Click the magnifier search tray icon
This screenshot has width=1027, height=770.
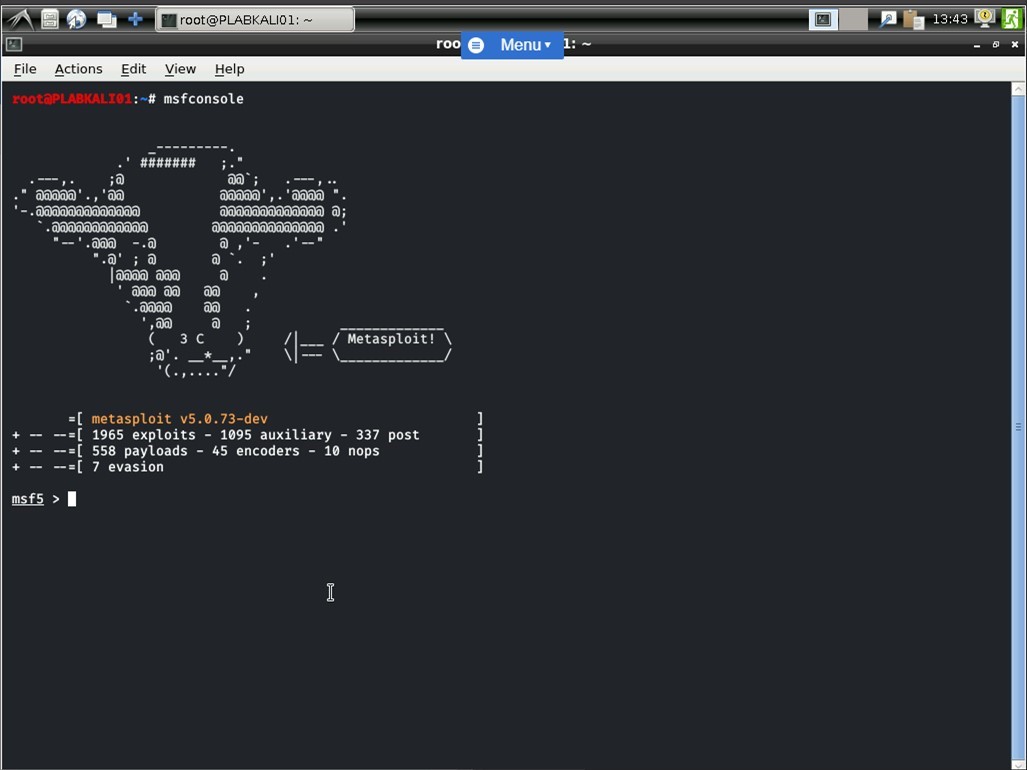pos(887,19)
